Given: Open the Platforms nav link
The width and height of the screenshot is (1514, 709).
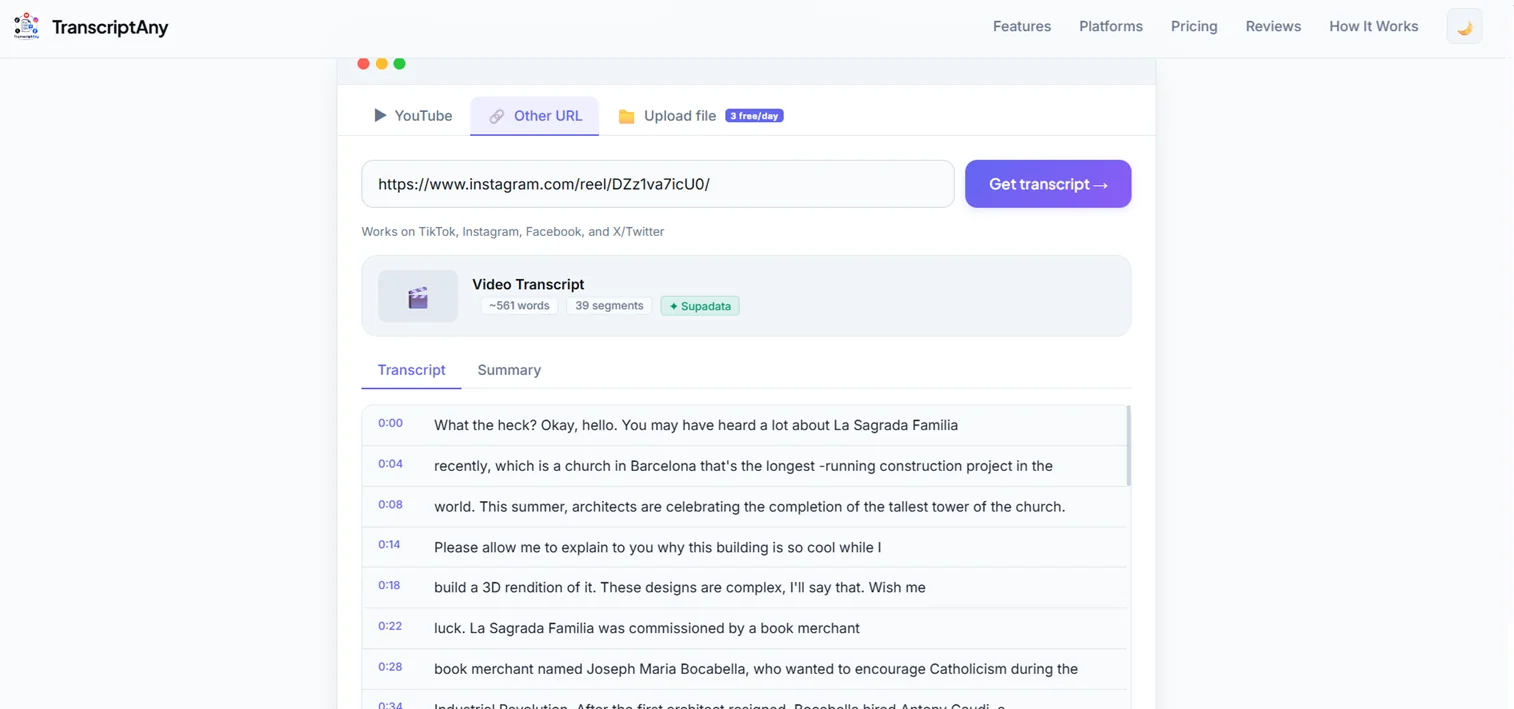Looking at the screenshot, I should [x=1110, y=26].
